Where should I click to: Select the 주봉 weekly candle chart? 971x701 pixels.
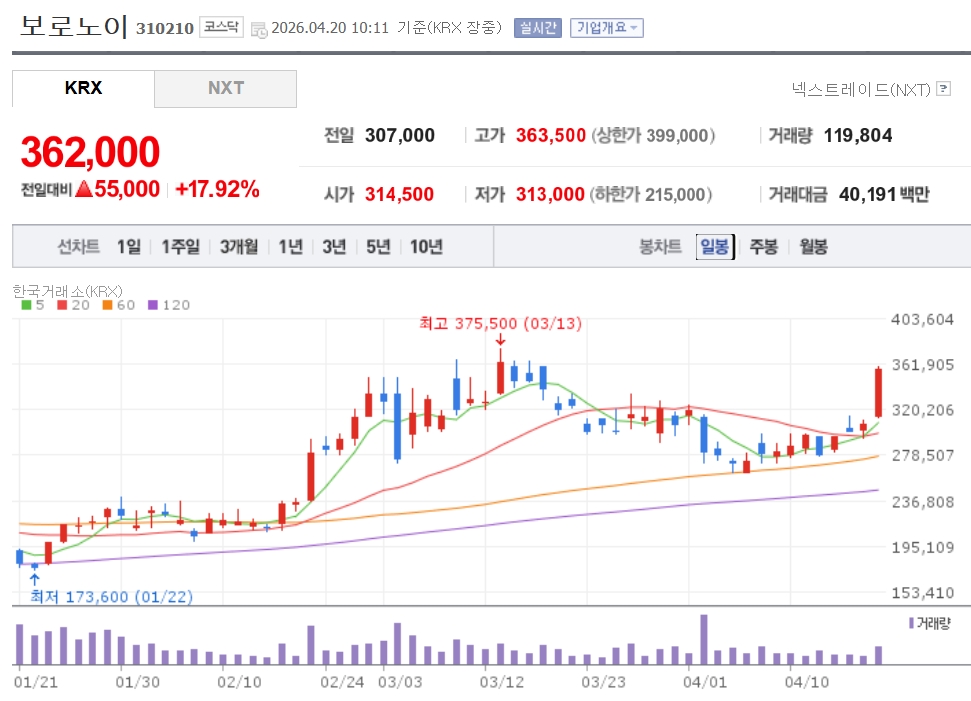pyautogui.click(x=763, y=247)
